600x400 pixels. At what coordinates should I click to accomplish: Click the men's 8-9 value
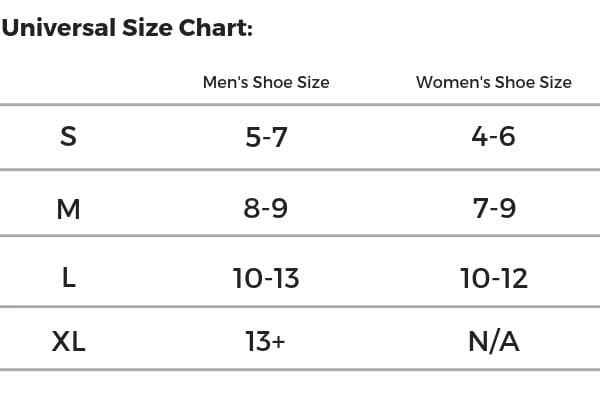pyautogui.click(x=266, y=209)
